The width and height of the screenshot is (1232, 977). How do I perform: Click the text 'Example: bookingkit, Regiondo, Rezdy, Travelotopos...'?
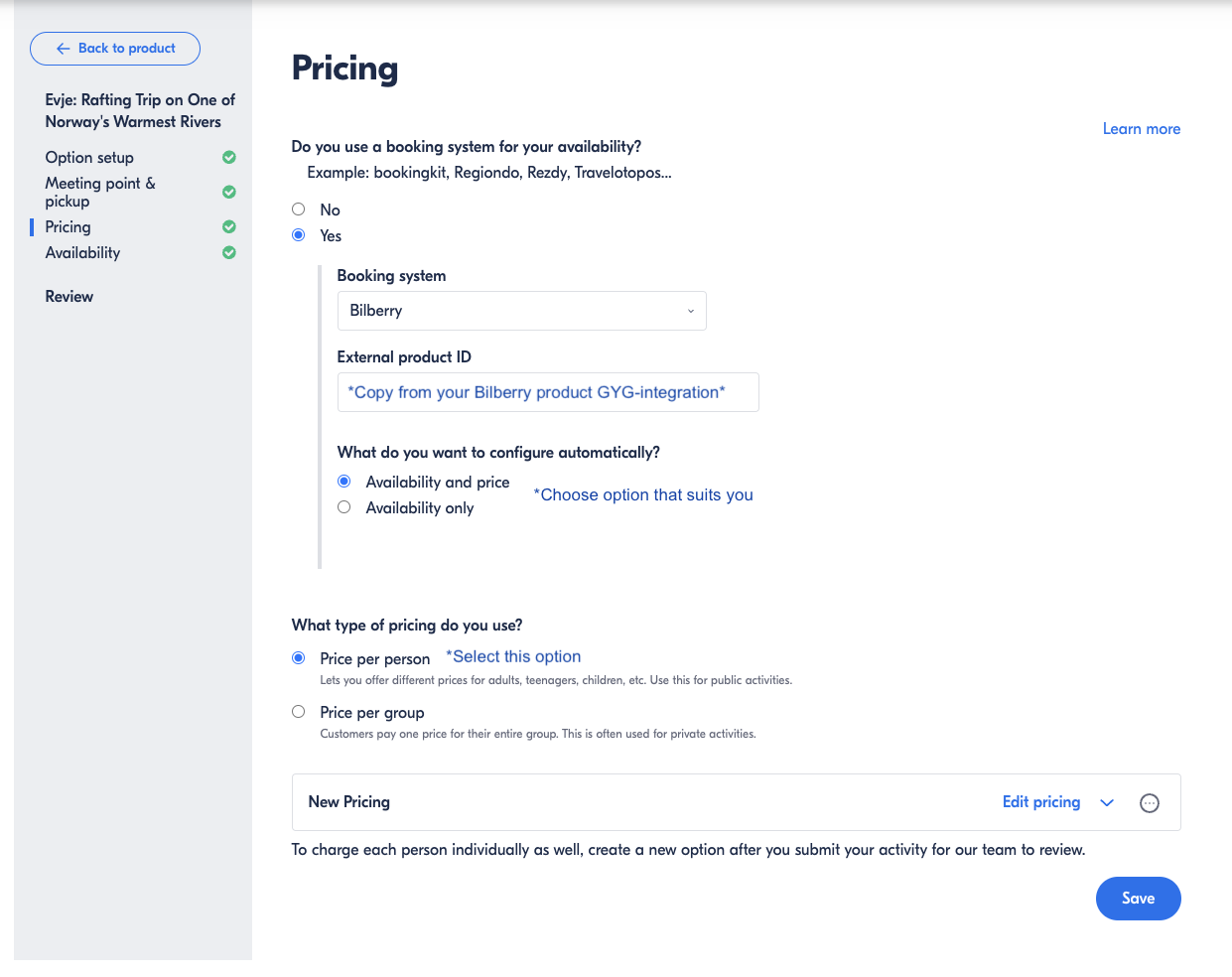489,173
